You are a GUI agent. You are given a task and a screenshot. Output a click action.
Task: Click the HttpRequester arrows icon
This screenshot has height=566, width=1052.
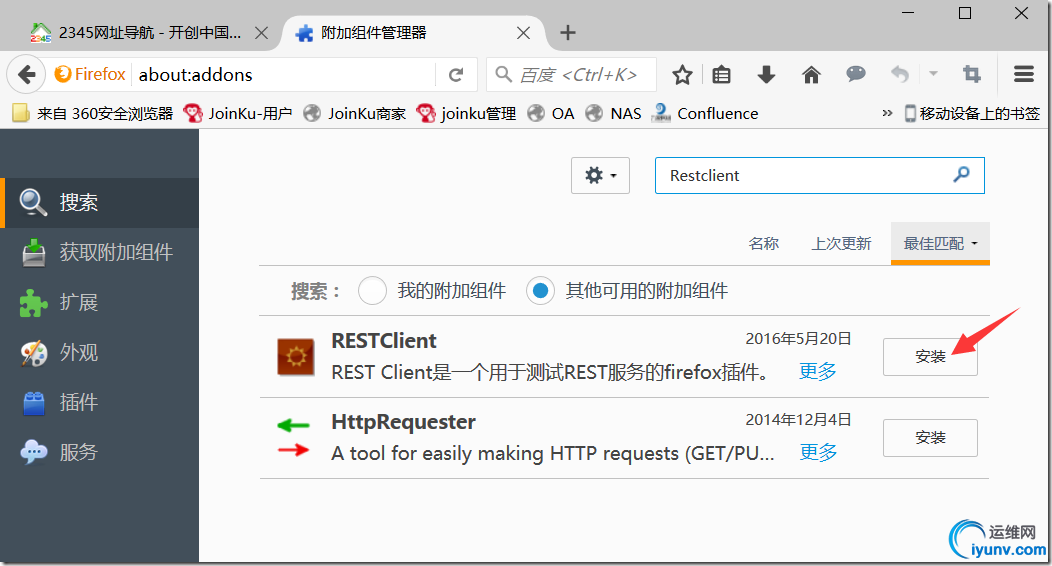point(293,437)
